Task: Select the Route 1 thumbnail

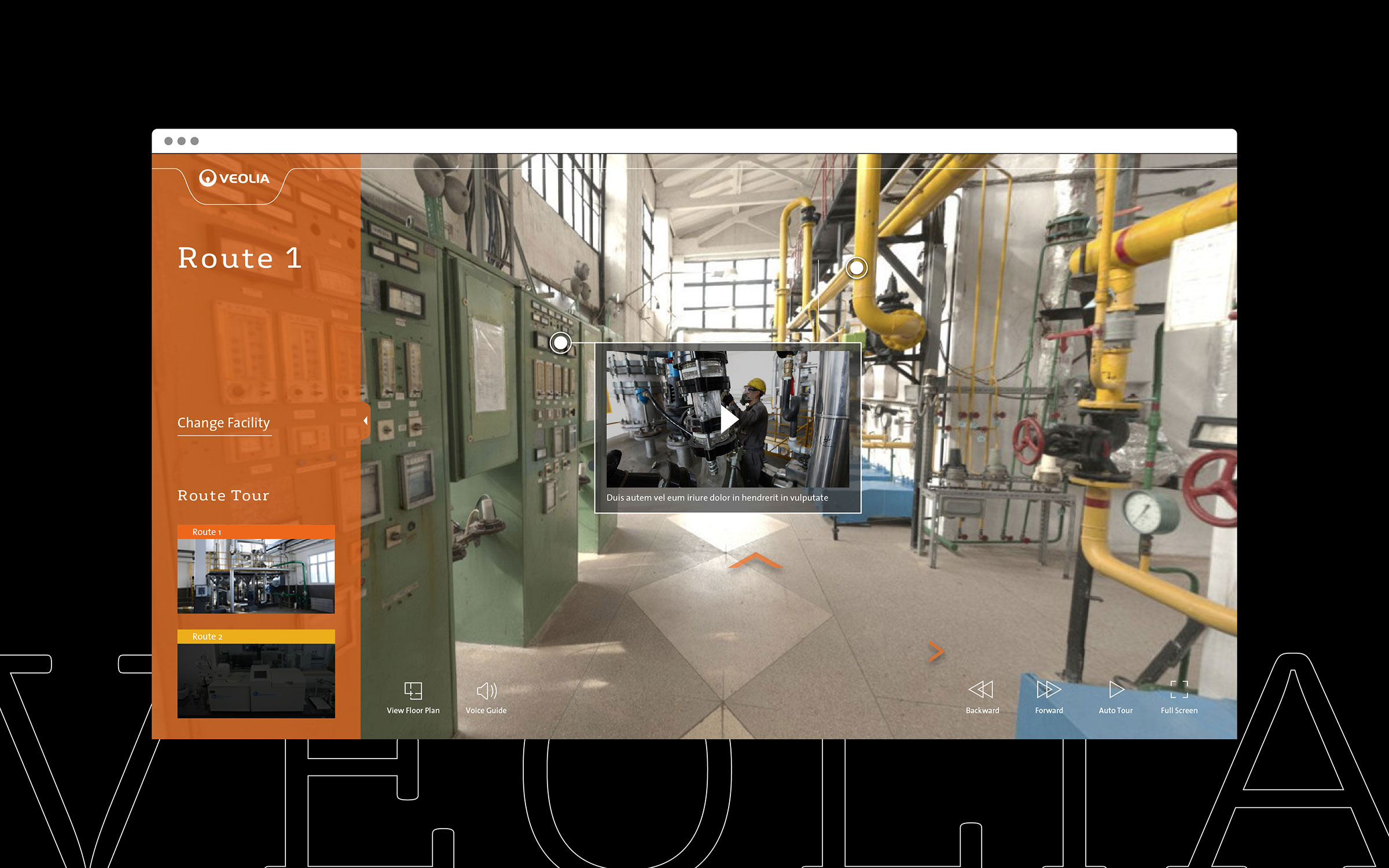Action: [x=256, y=576]
